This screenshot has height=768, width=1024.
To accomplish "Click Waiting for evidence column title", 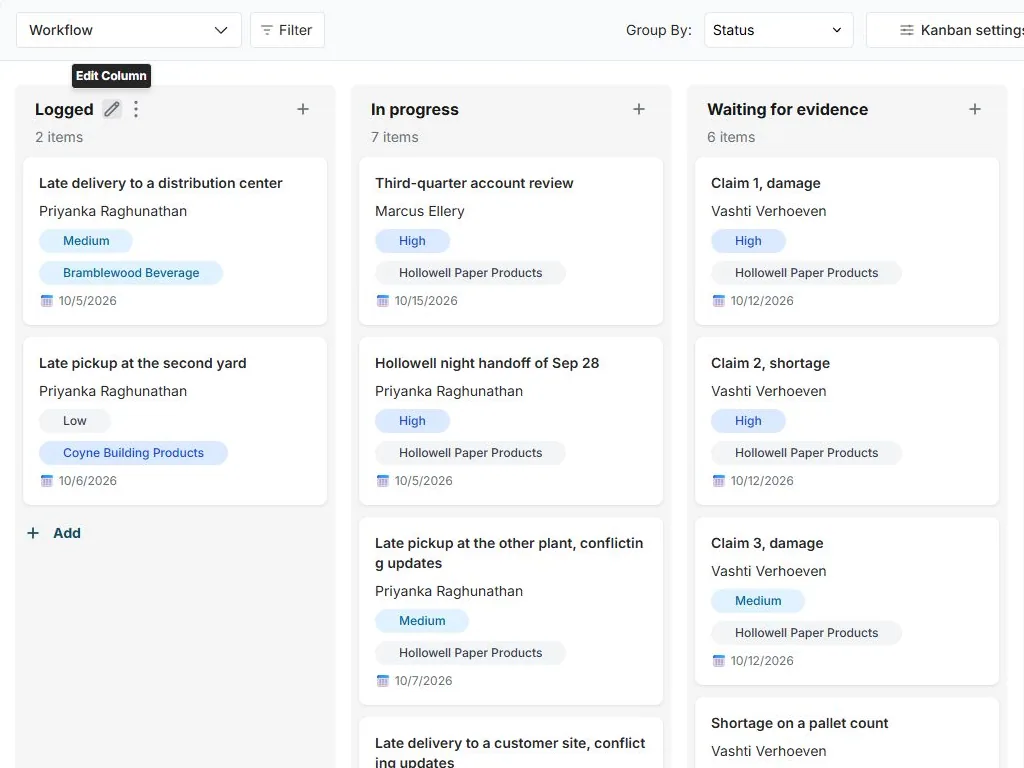I will (788, 109).
